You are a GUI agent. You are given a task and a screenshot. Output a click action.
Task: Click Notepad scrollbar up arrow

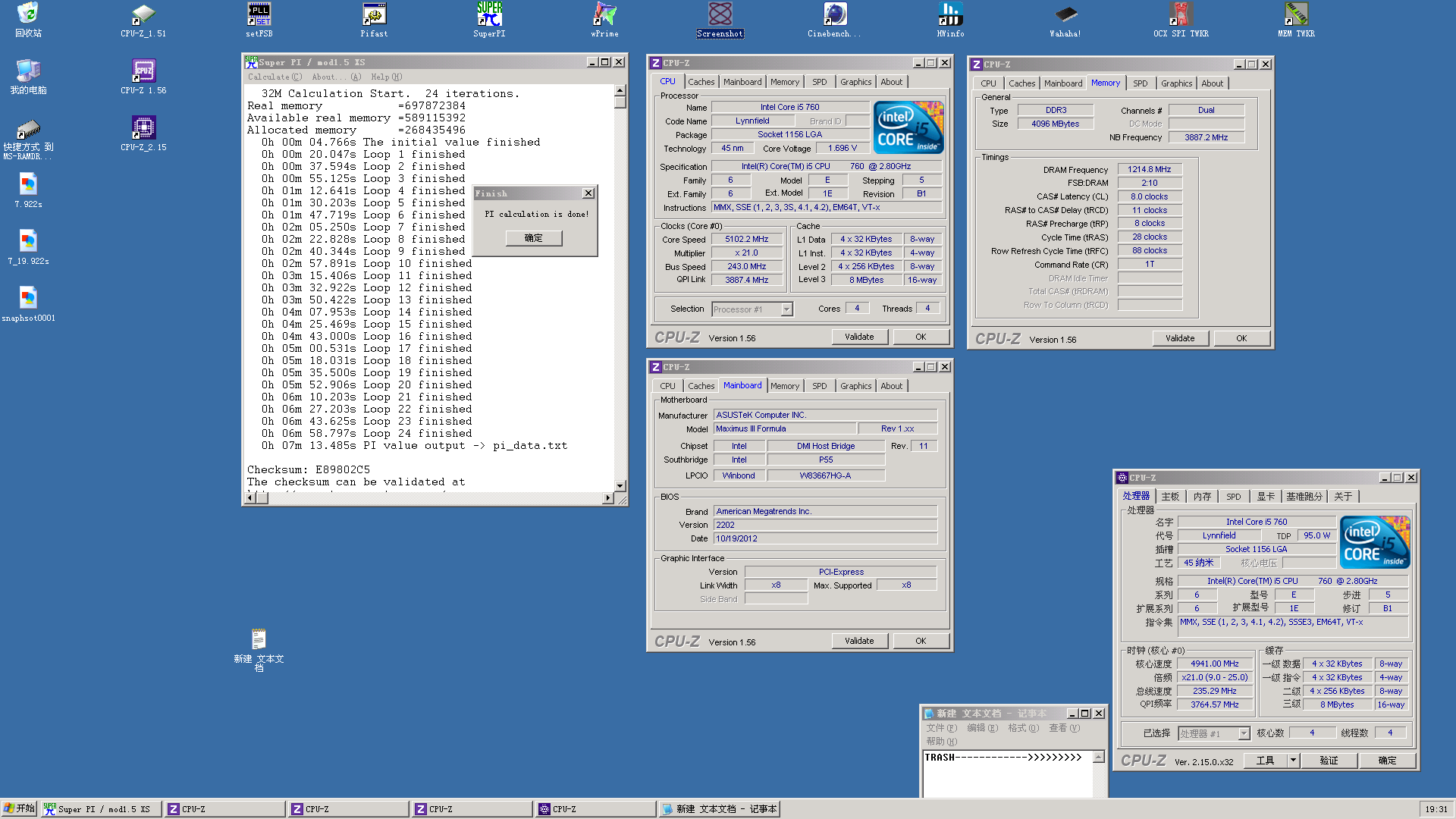click(x=1098, y=757)
